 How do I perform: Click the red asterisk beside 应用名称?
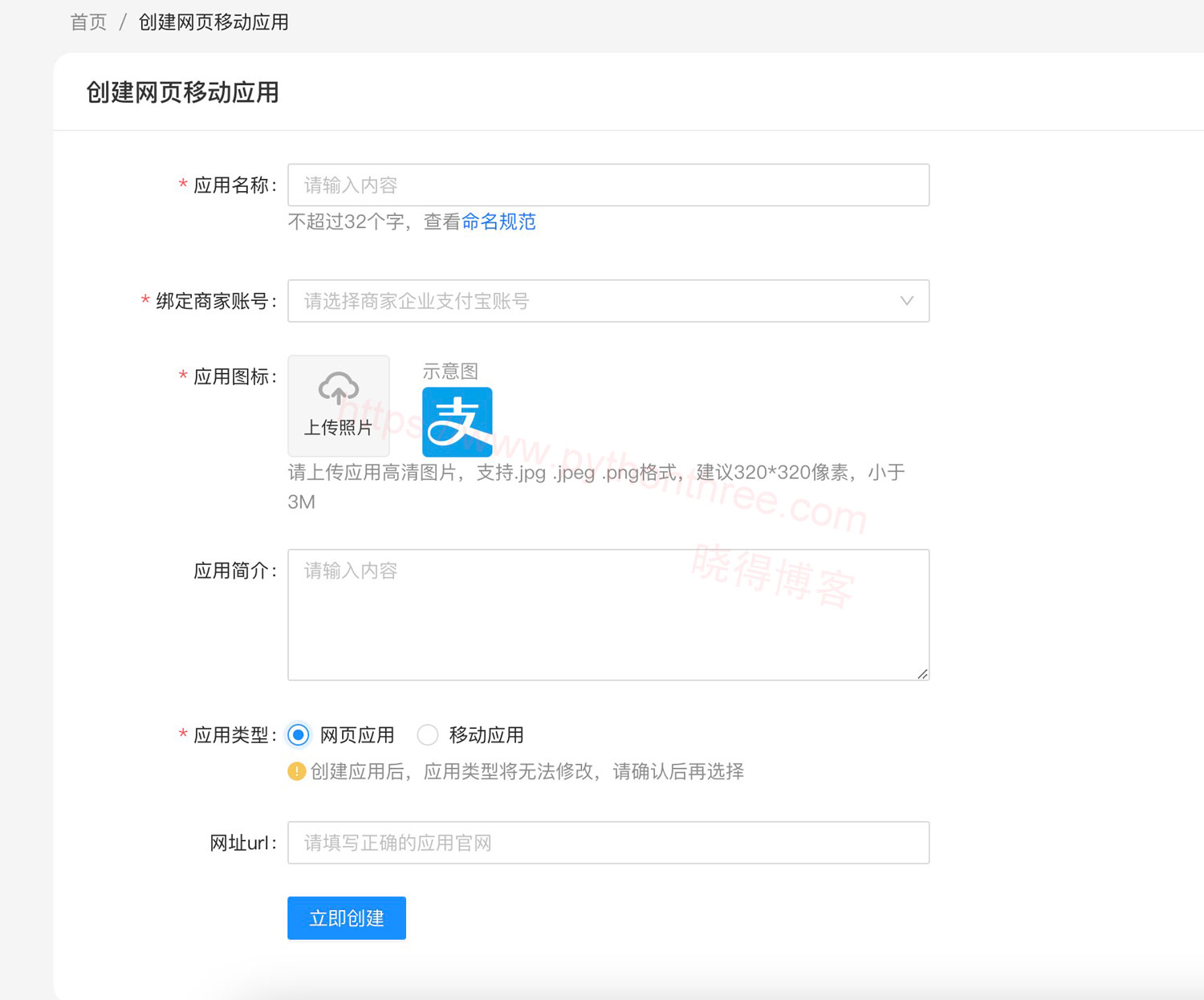(x=183, y=185)
